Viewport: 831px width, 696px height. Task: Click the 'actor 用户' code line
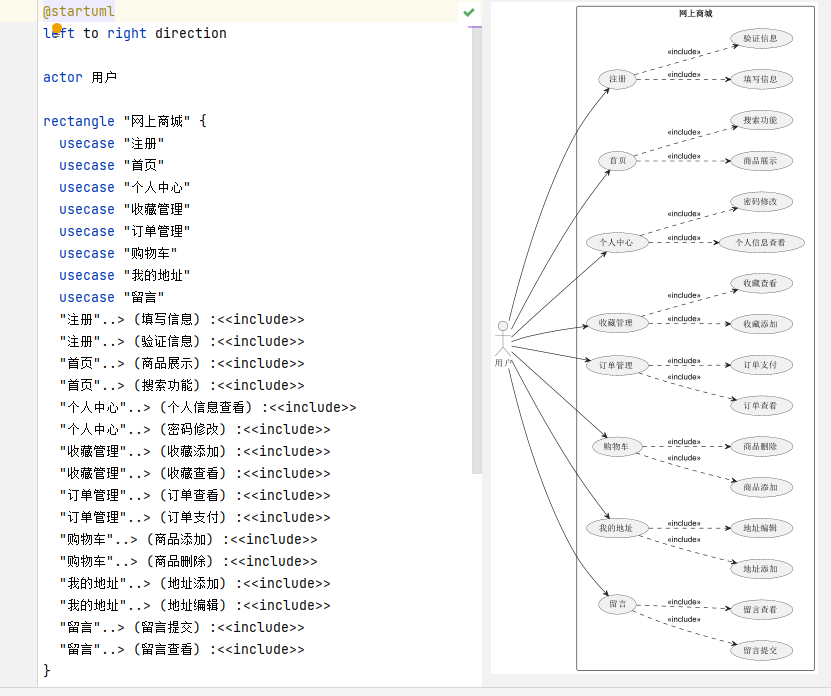[x=80, y=77]
